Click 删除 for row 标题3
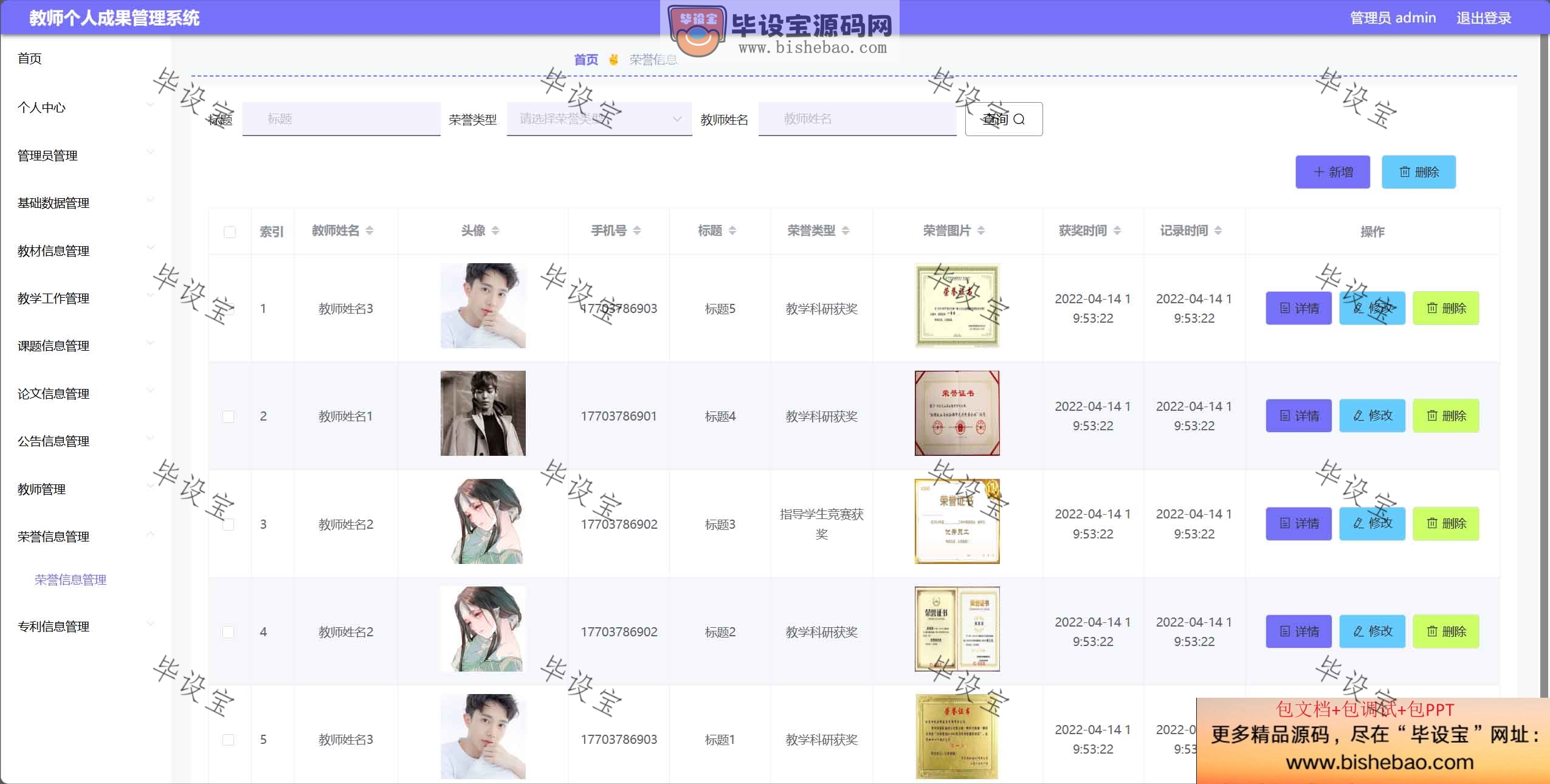Image resolution: width=1550 pixels, height=784 pixels. [1445, 523]
